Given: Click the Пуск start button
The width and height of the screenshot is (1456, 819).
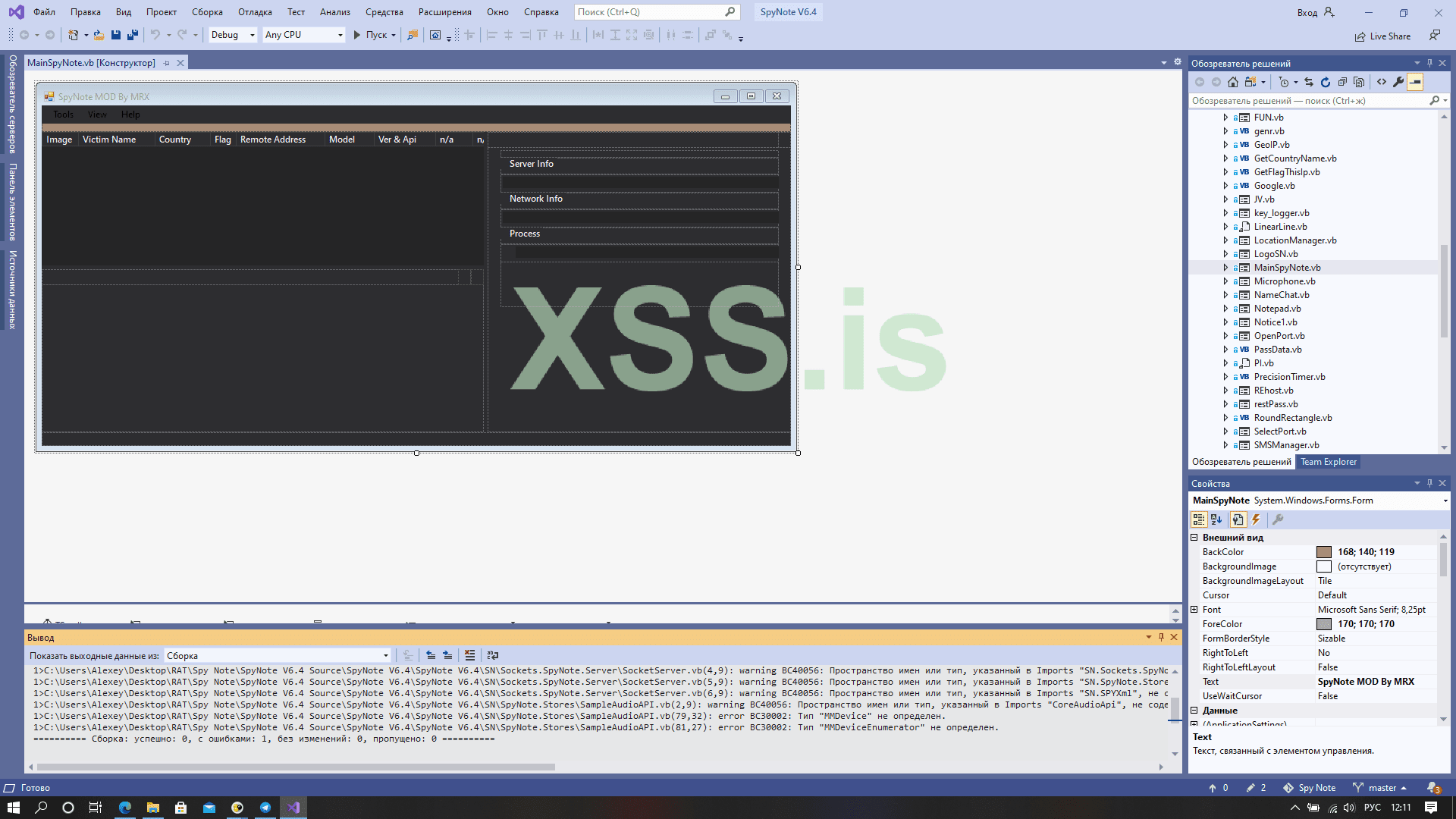Looking at the screenshot, I should coord(370,35).
